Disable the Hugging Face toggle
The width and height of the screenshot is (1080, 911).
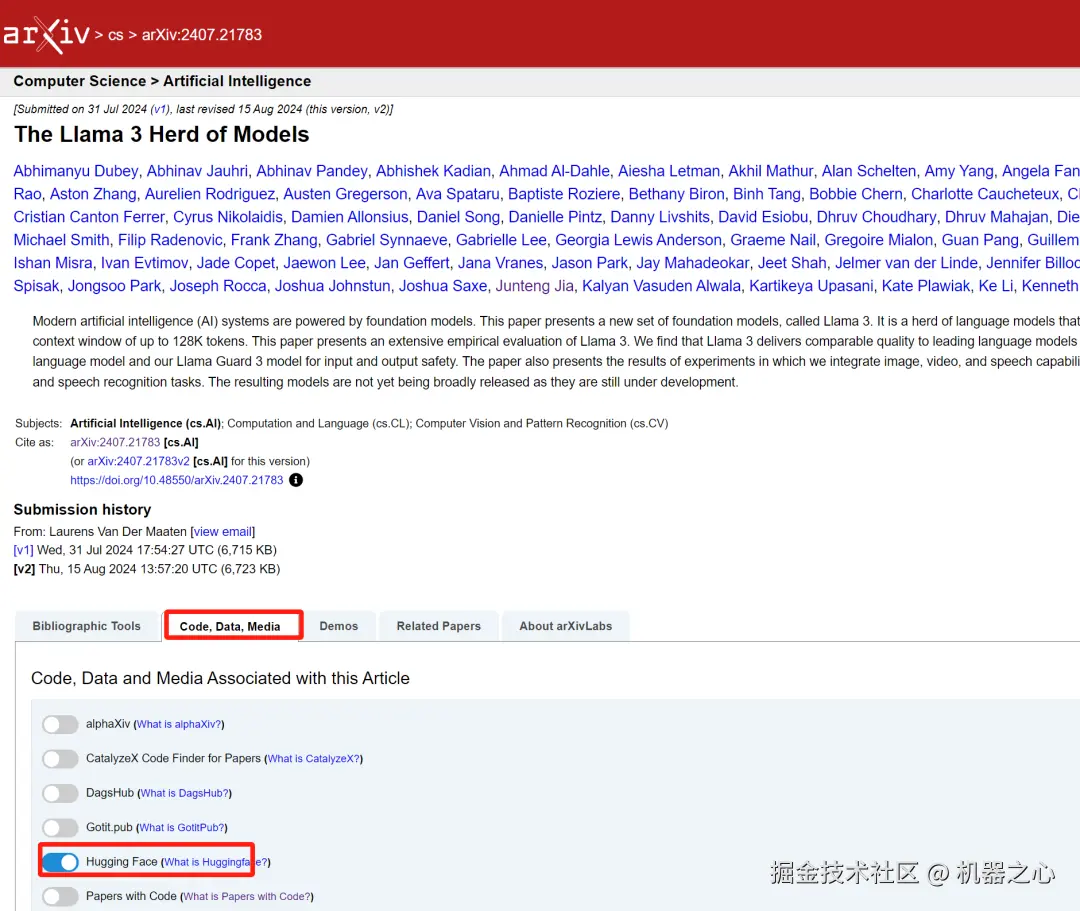(60, 862)
